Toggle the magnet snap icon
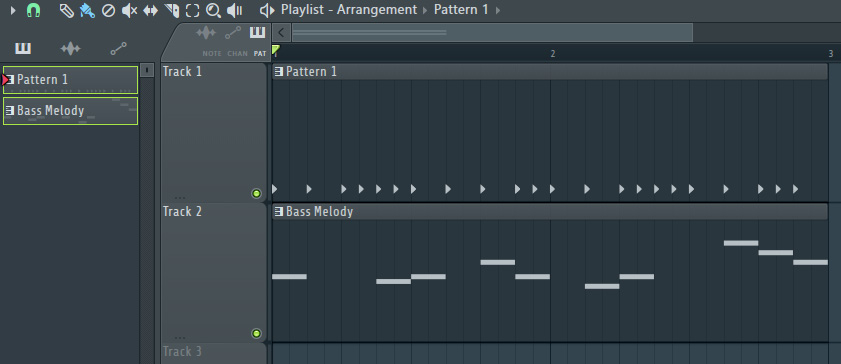This screenshot has height=364, width=841. (34, 10)
